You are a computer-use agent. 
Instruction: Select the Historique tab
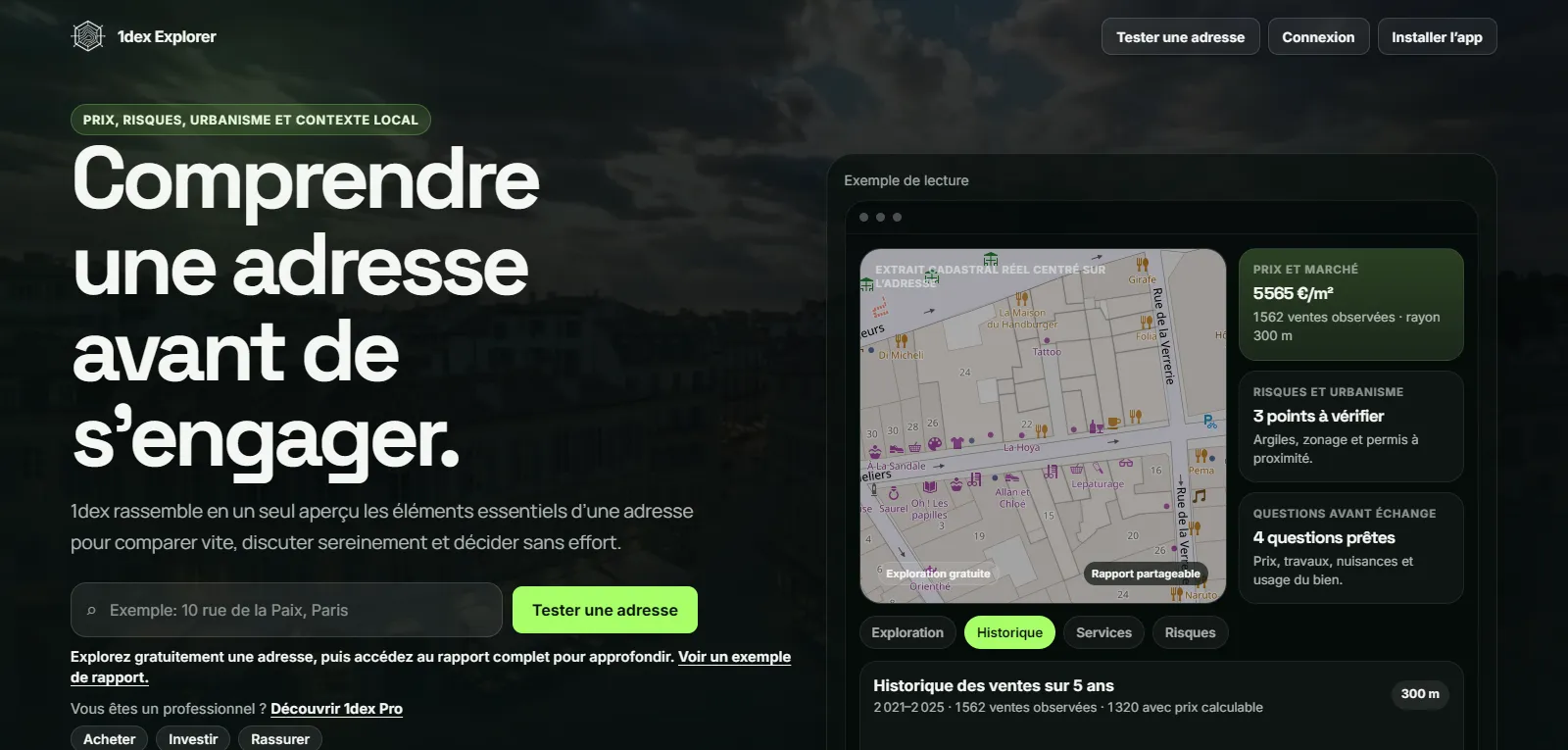tap(1009, 632)
